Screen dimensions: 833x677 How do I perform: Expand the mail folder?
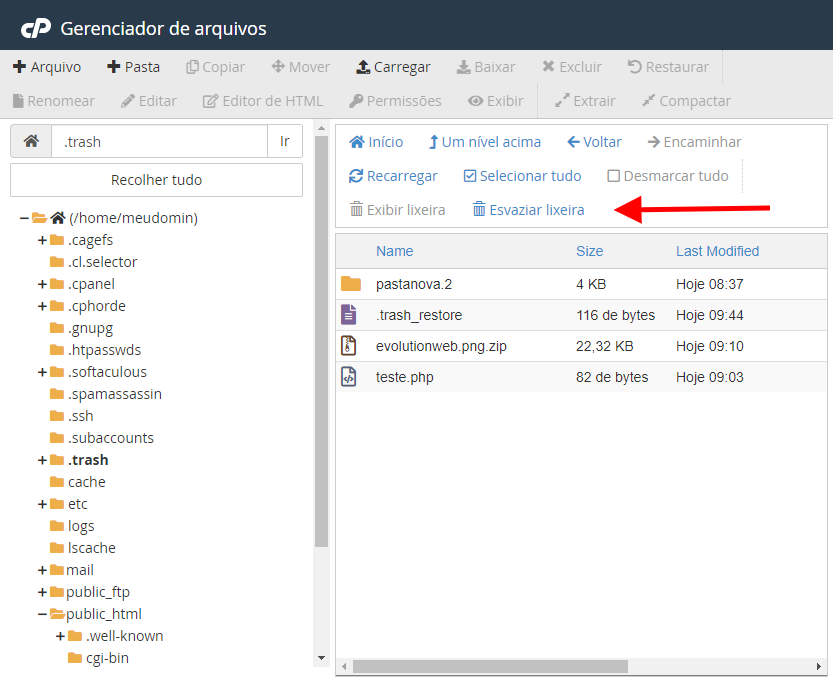[x=42, y=570]
